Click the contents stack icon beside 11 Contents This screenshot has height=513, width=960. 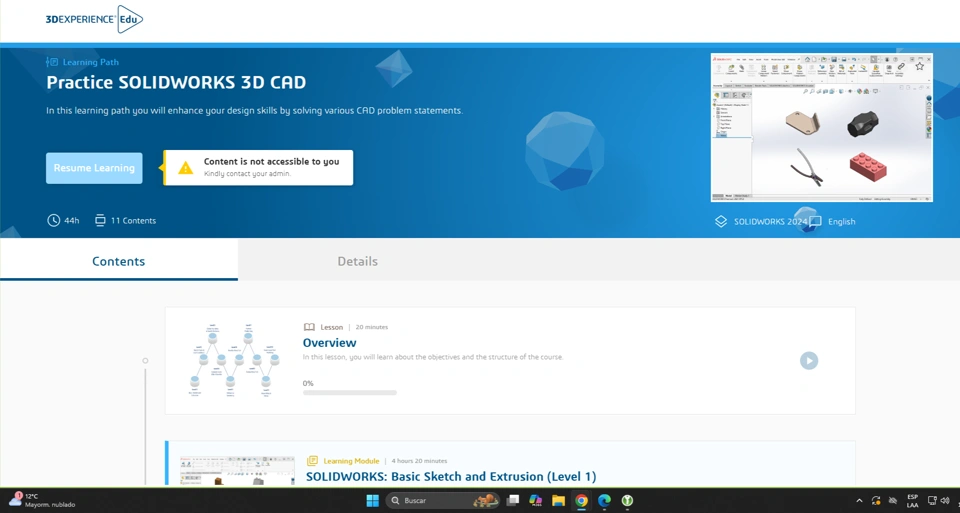coord(100,220)
